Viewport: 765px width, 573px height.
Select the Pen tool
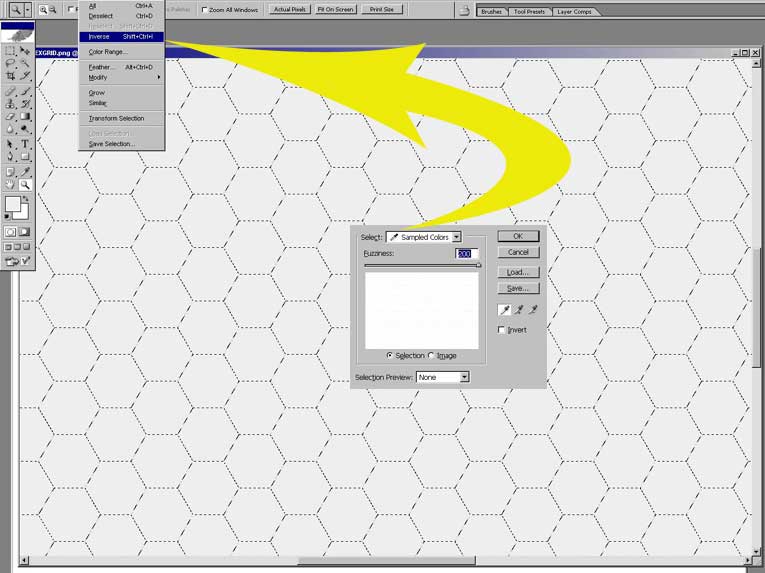(10, 157)
